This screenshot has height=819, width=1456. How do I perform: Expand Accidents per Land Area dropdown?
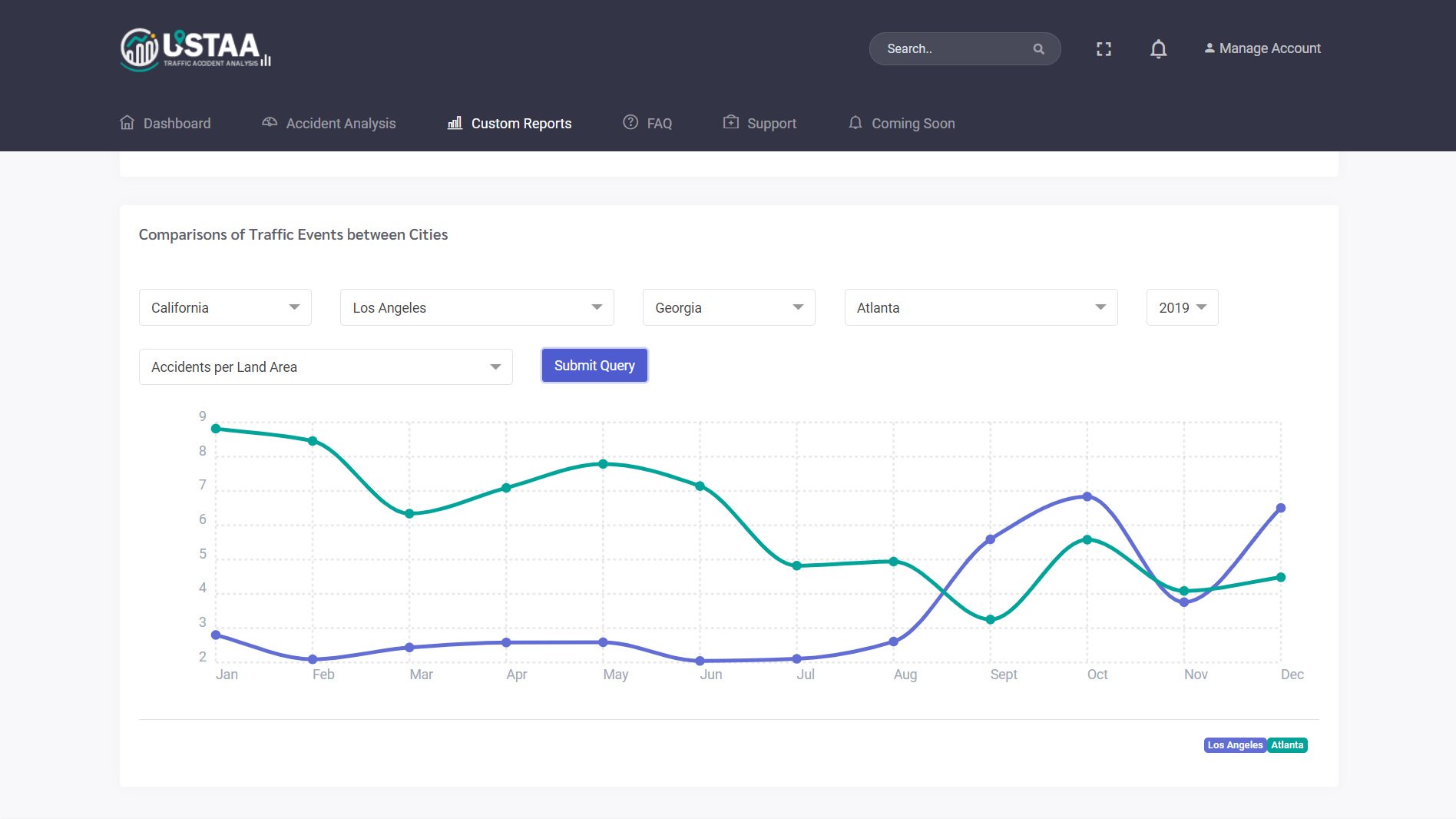coord(326,367)
